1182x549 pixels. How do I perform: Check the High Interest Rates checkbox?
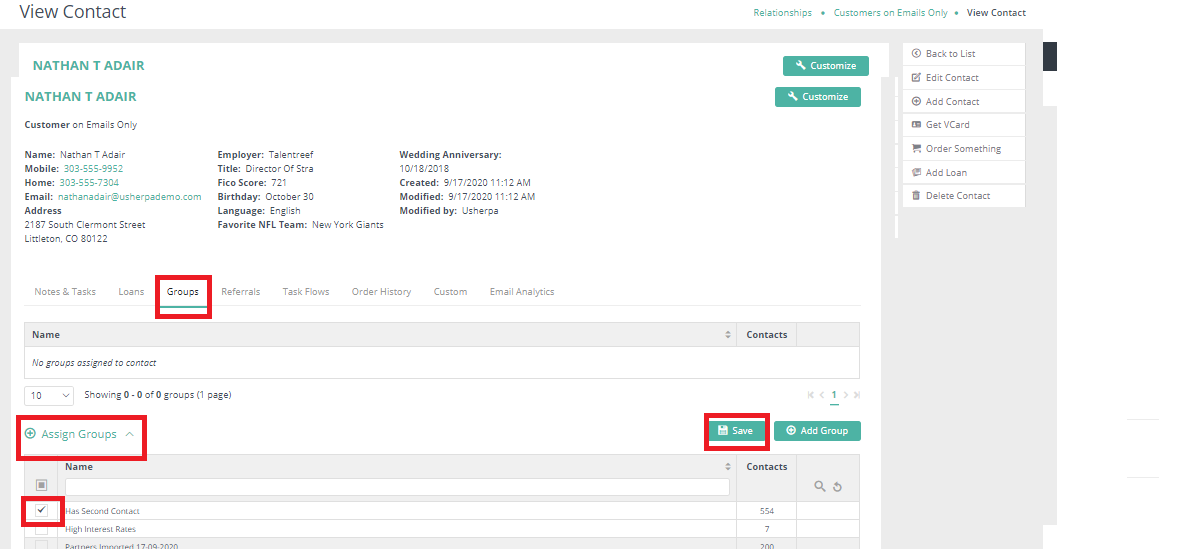(41, 529)
